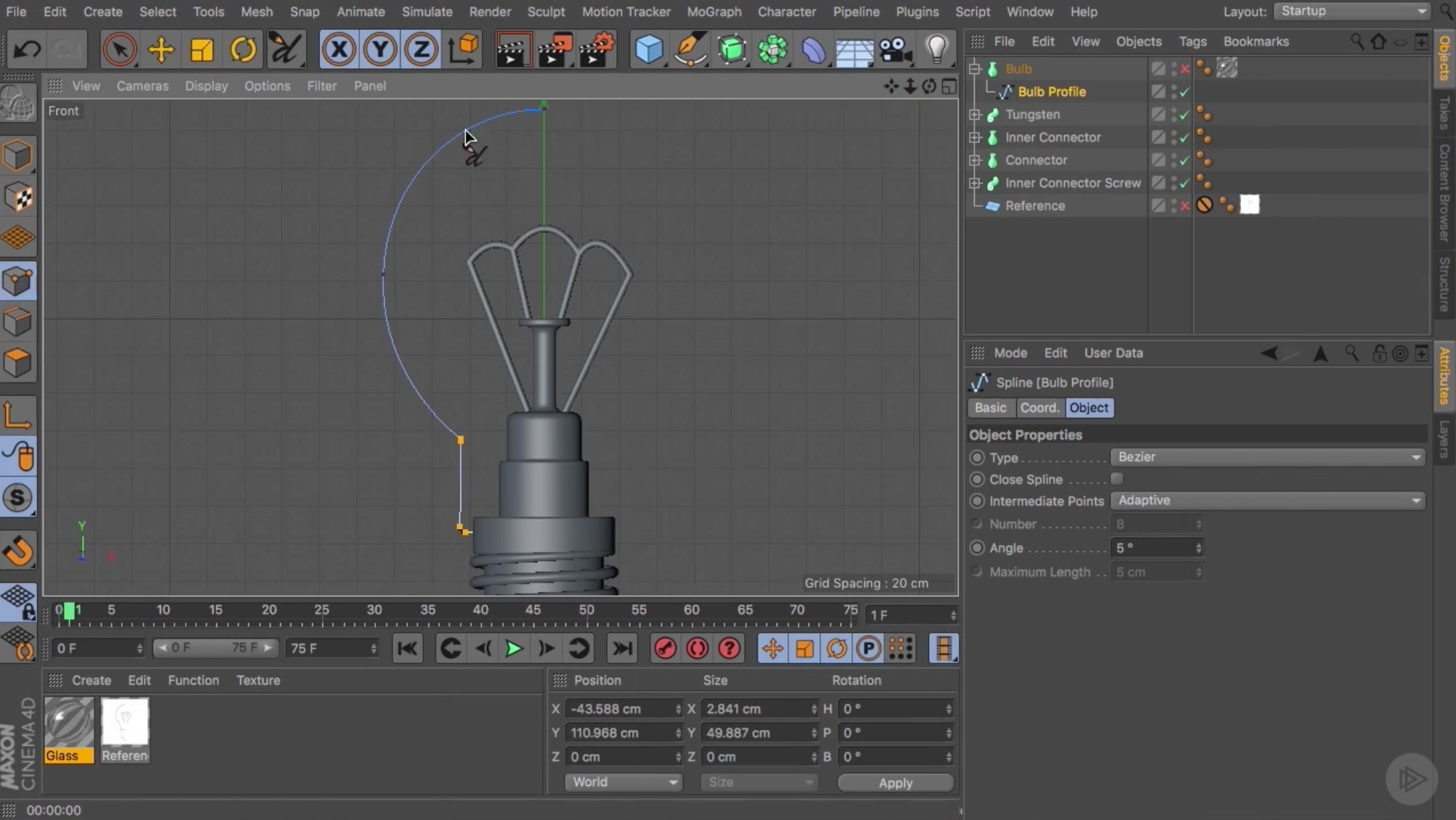Image resolution: width=1456 pixels, height=820 pixels.
Task: Select the Rotate tool in toolbar
Action: coord(243,49)
